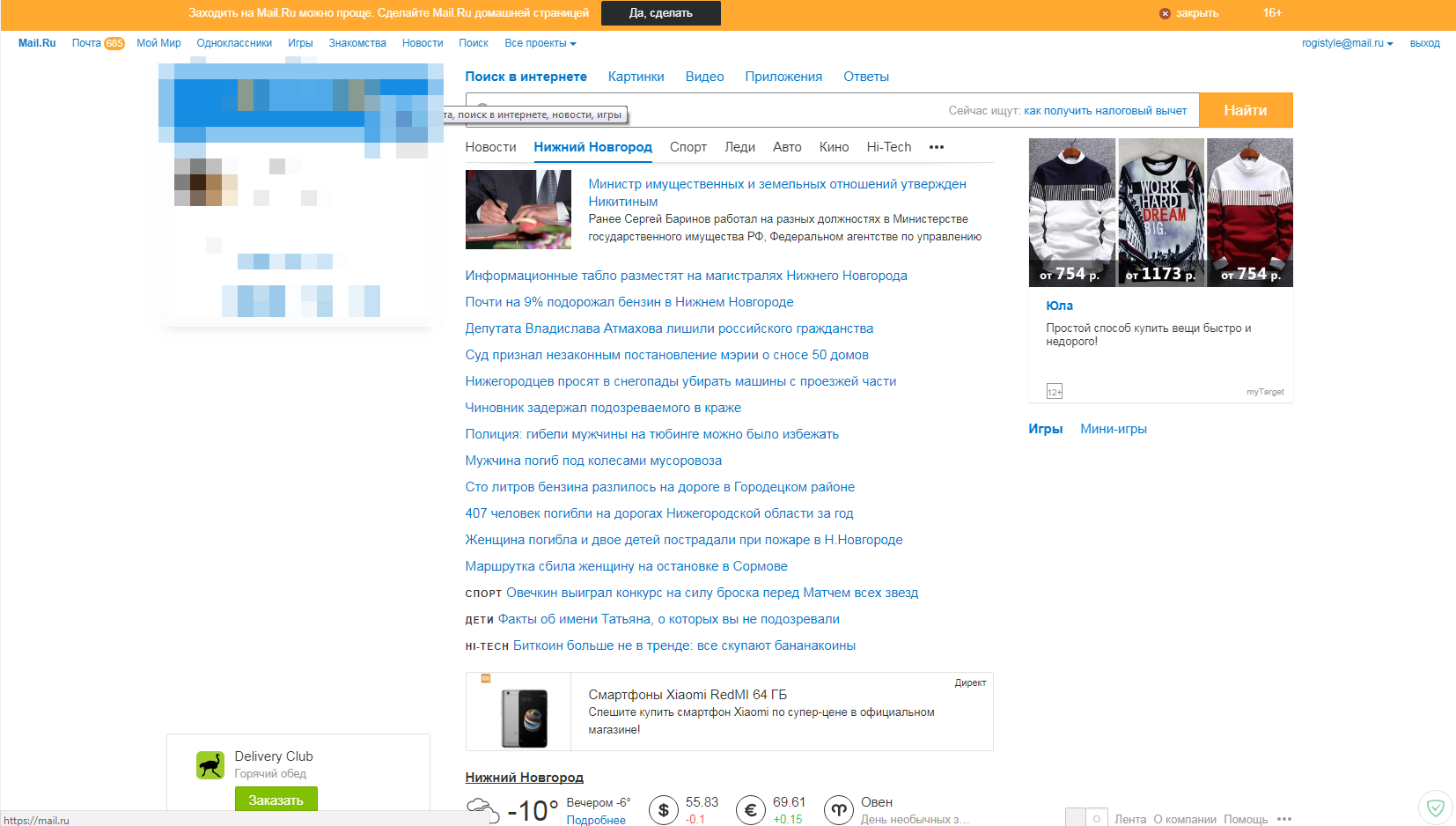Viewport: 1456px width, 826px height.
Task: Click the close banner X icon
Action: pyautogui.click(x=1165, y=13)
